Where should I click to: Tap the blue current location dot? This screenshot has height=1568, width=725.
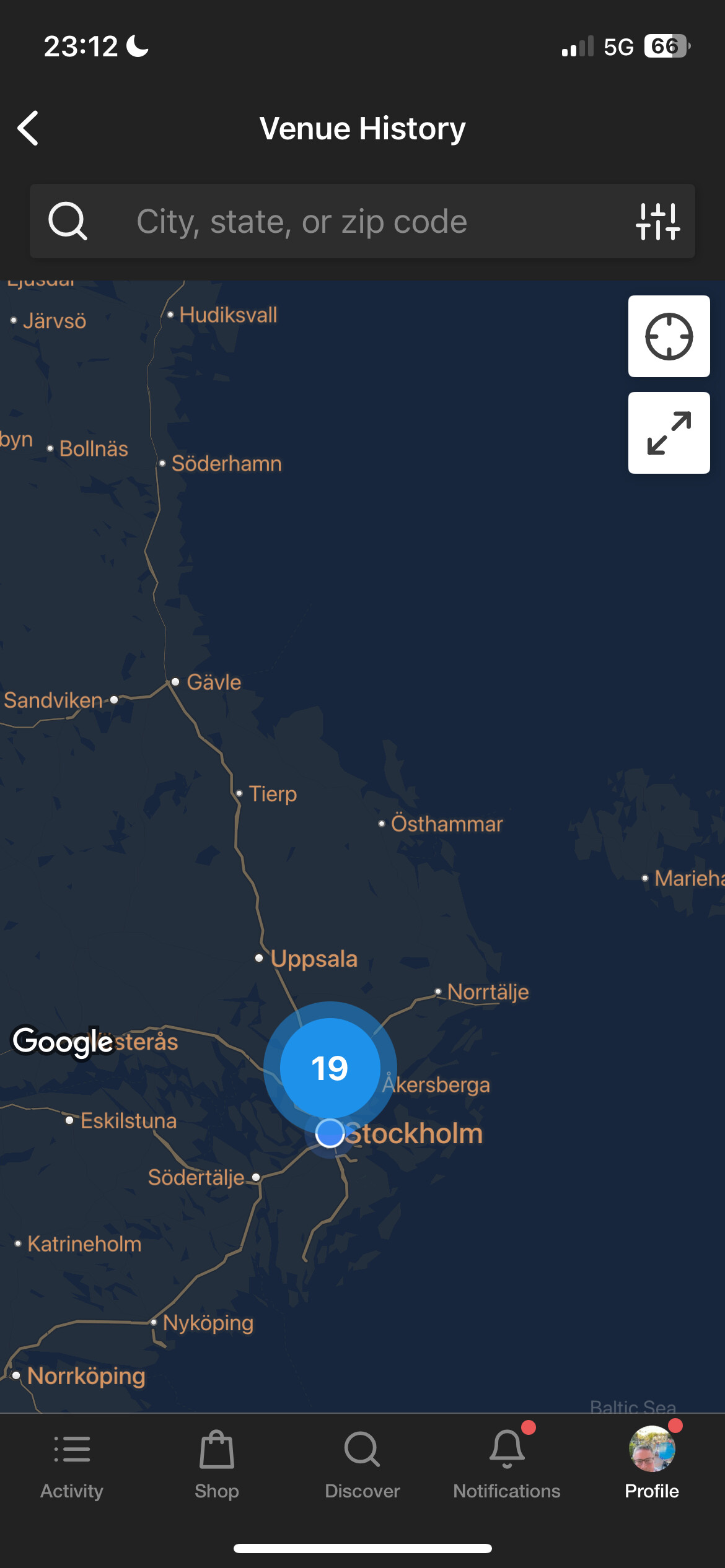(330, 1133)
